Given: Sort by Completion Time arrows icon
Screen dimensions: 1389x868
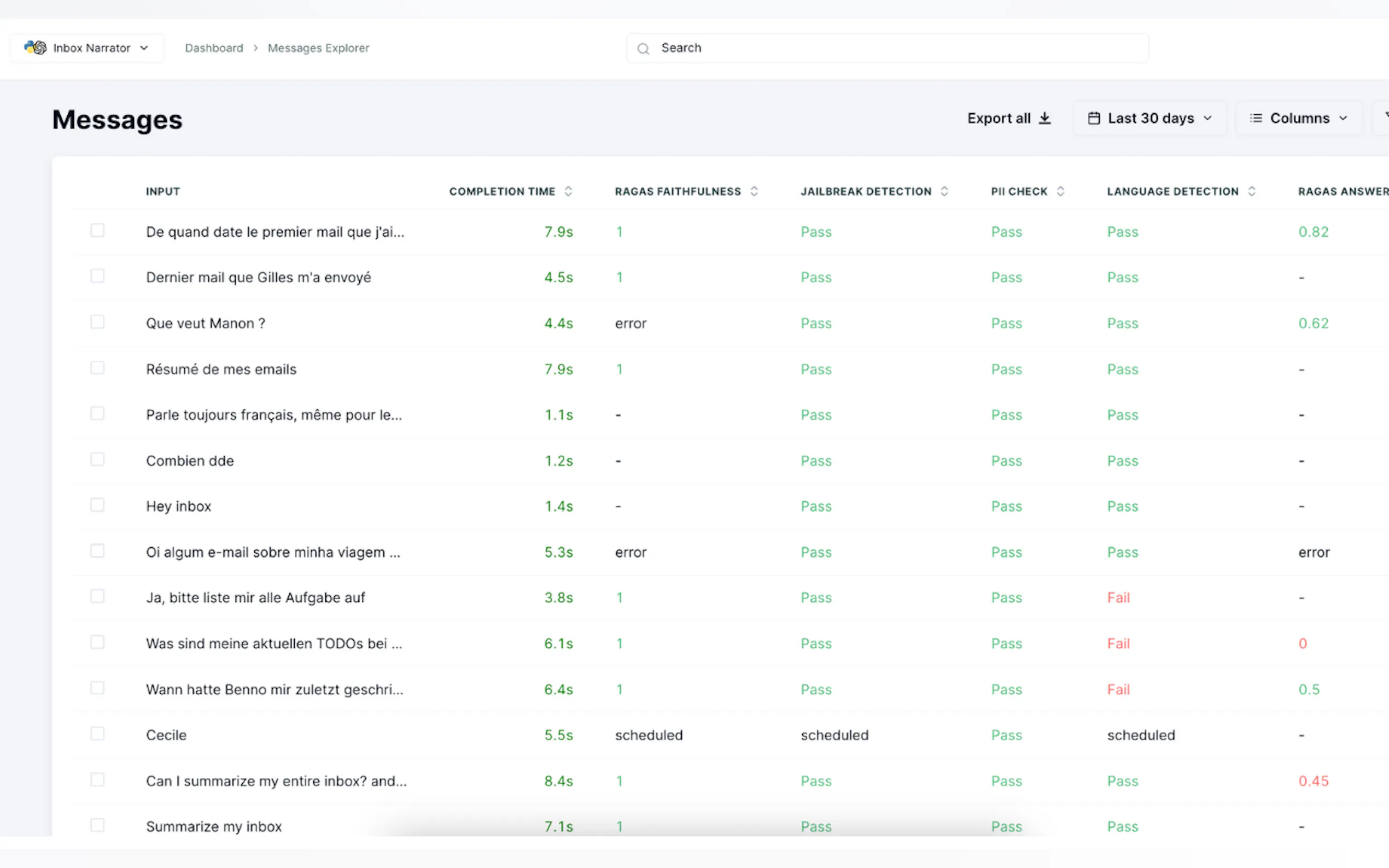Looking at the screenshot, I should [568, 191].
